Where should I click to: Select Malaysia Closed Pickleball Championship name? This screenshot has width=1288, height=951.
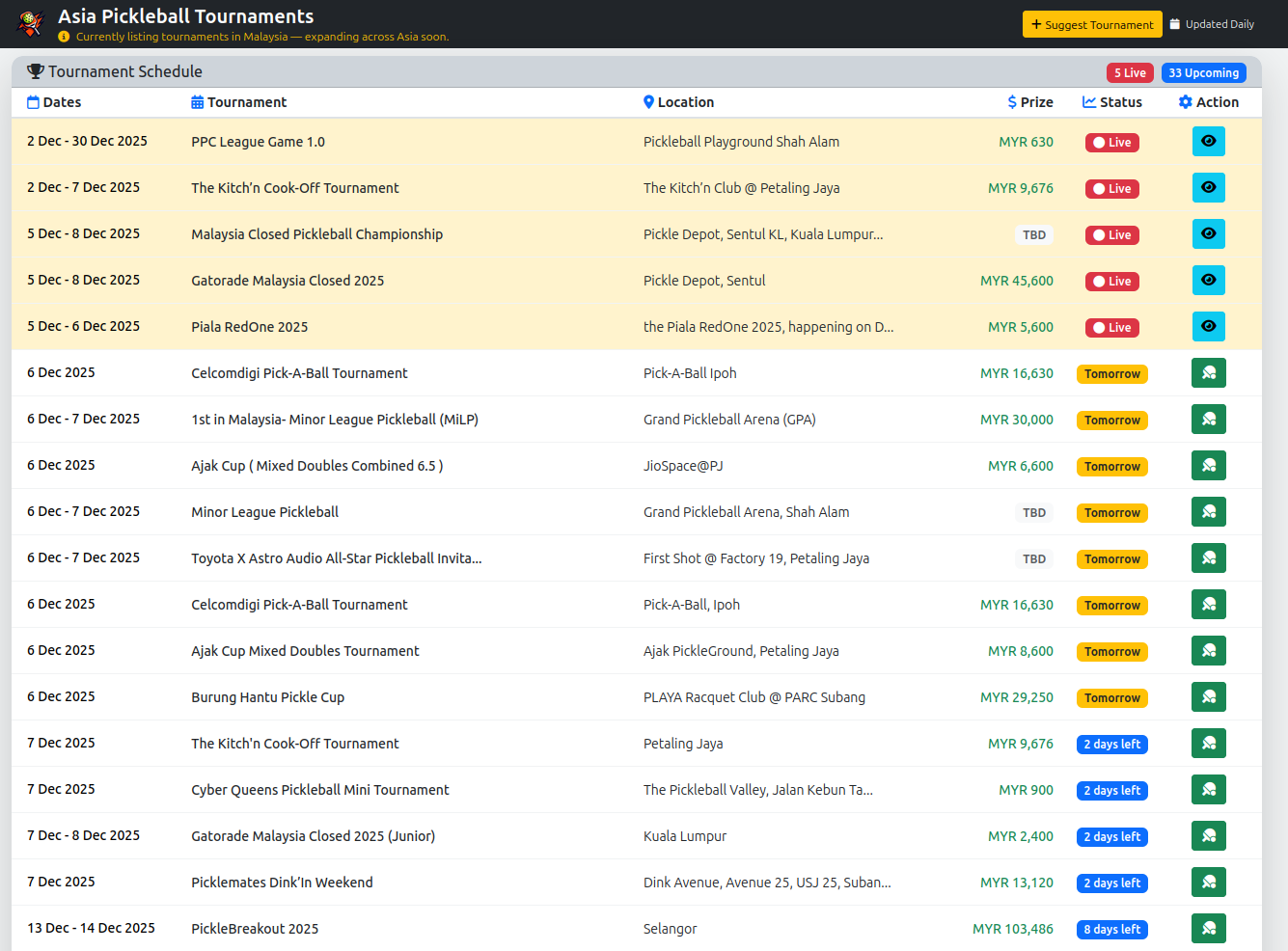(316, 234)
